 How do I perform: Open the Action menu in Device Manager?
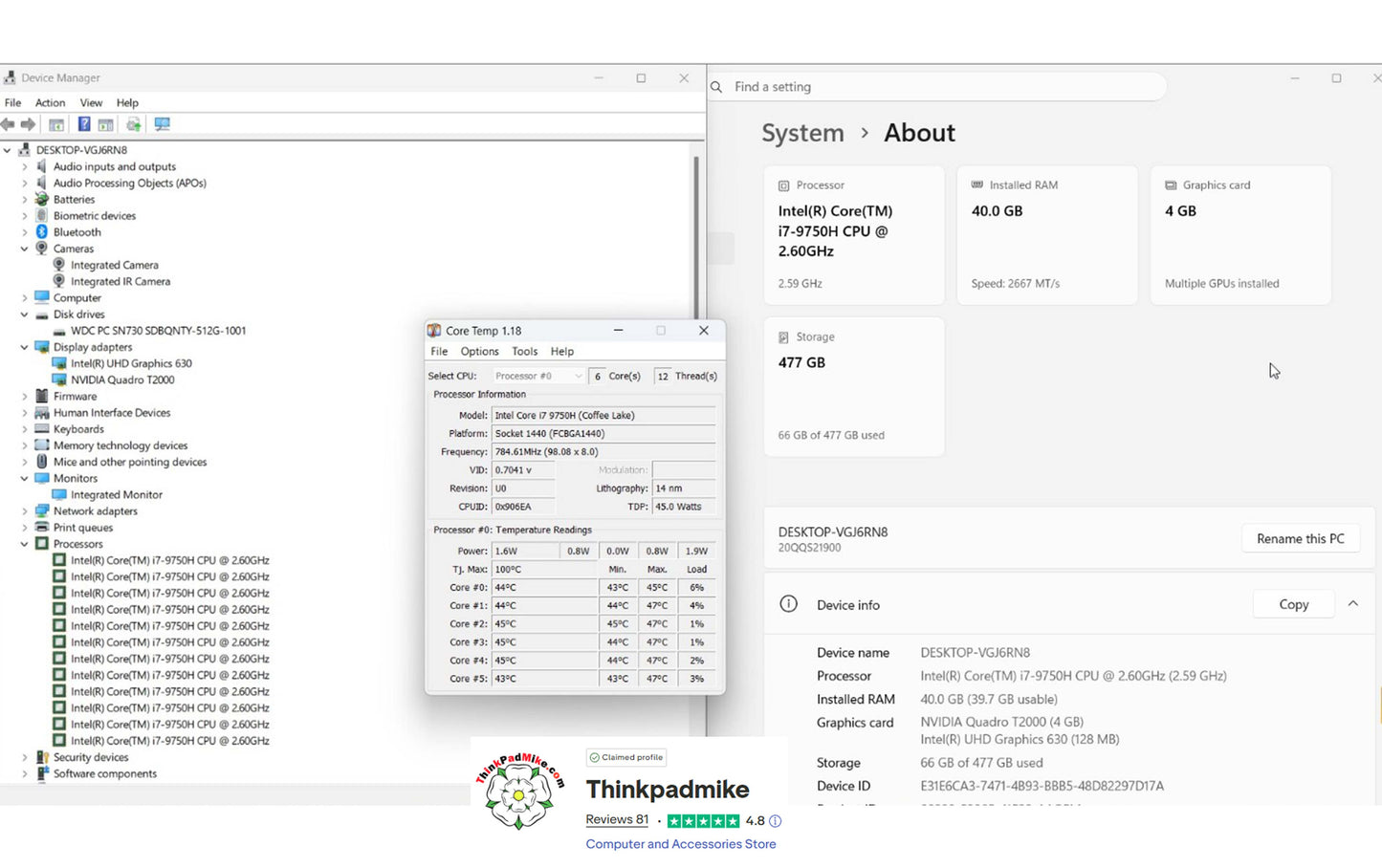[x=50, y=103]
